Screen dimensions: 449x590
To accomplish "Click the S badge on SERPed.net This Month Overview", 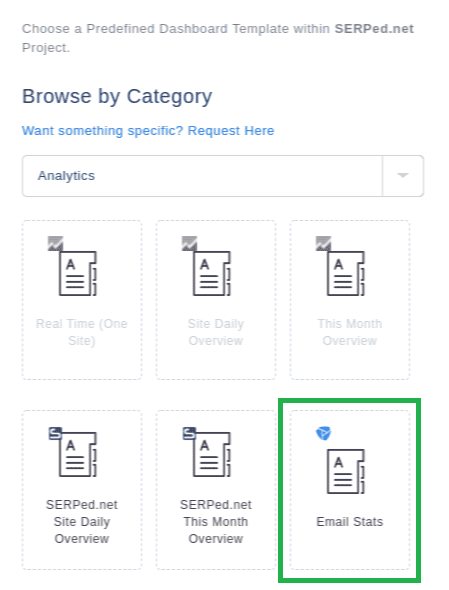I will click(189, 433).
